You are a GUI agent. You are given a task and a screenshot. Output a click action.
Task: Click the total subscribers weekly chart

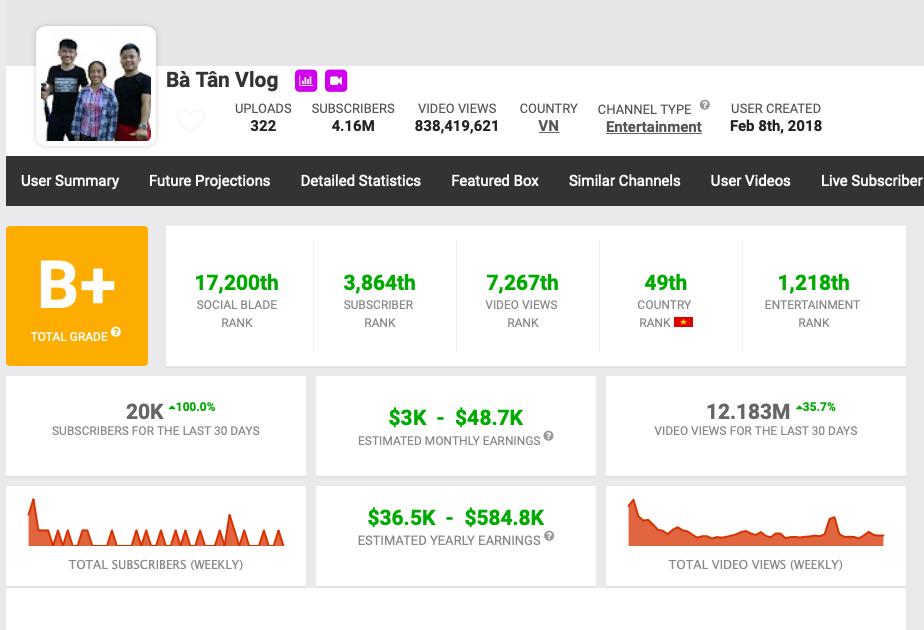156,524
